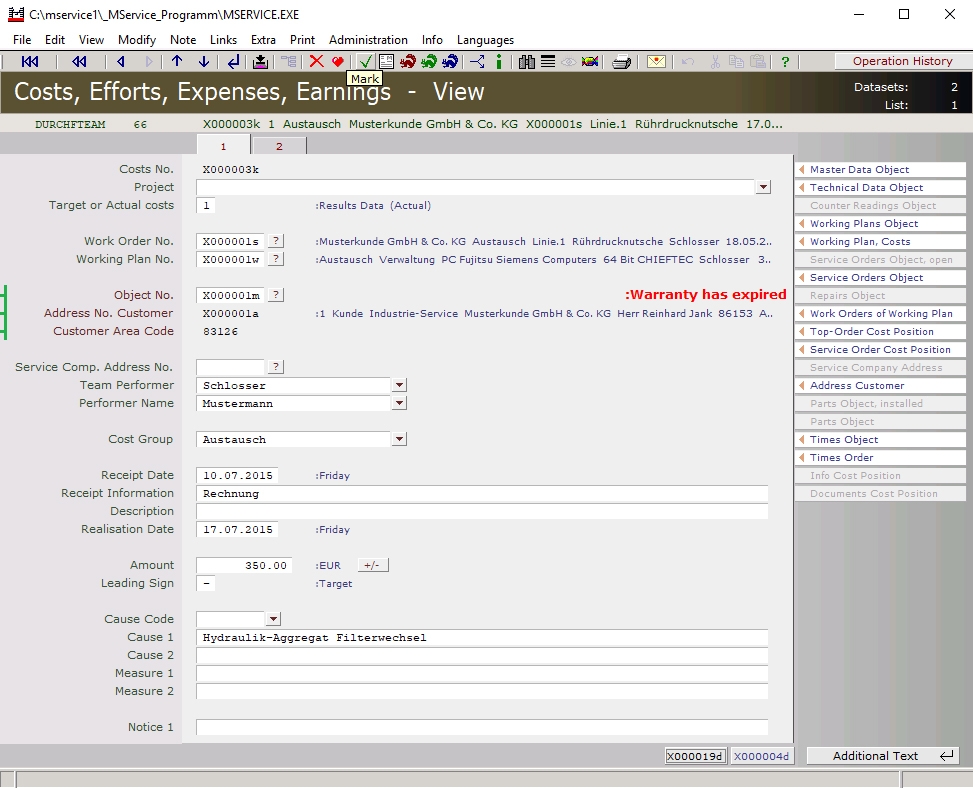Switch to dataset tab 2
Image resolution: width=973 pixels, height=788 pixels.
(x=279, y=147)
